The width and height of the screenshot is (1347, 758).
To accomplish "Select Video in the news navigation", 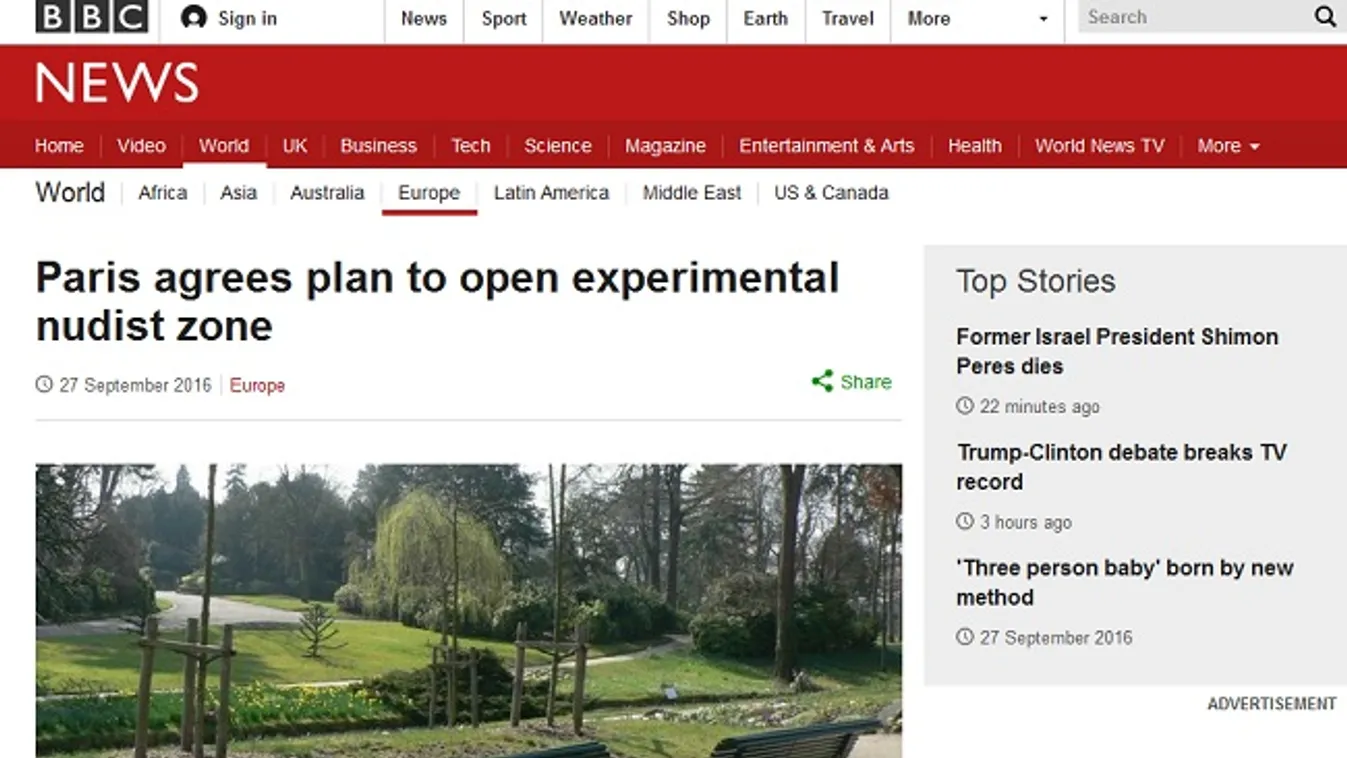I will (141, 146).
